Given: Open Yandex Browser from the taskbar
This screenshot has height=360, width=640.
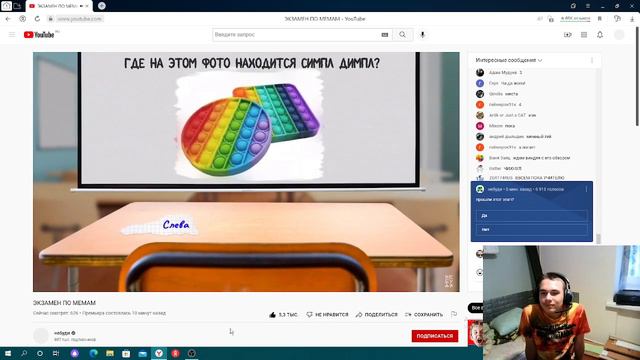Looking at the screenshot, I should (159, 353).
